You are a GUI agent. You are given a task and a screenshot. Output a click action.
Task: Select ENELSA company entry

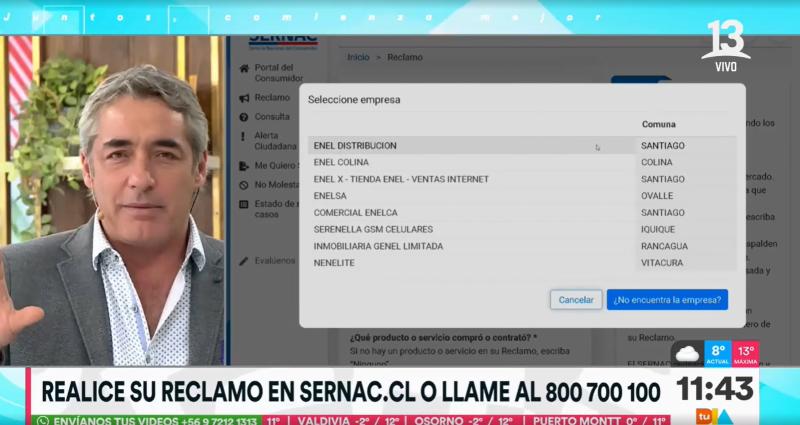522,196
